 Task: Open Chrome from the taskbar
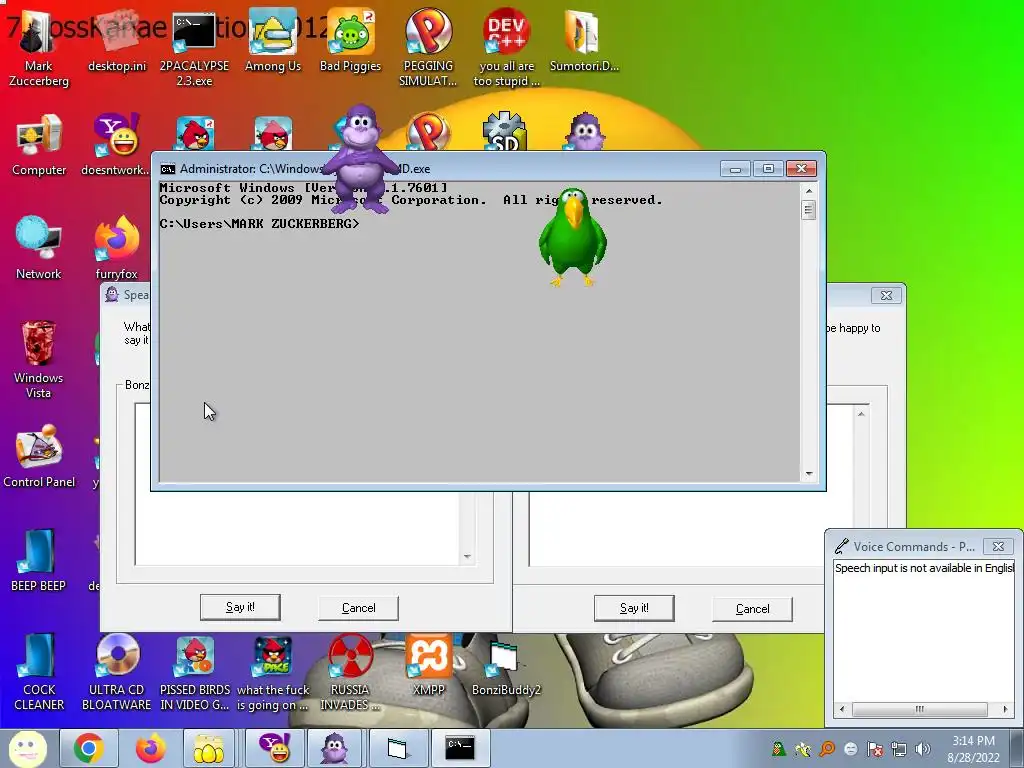pos(89,748)
